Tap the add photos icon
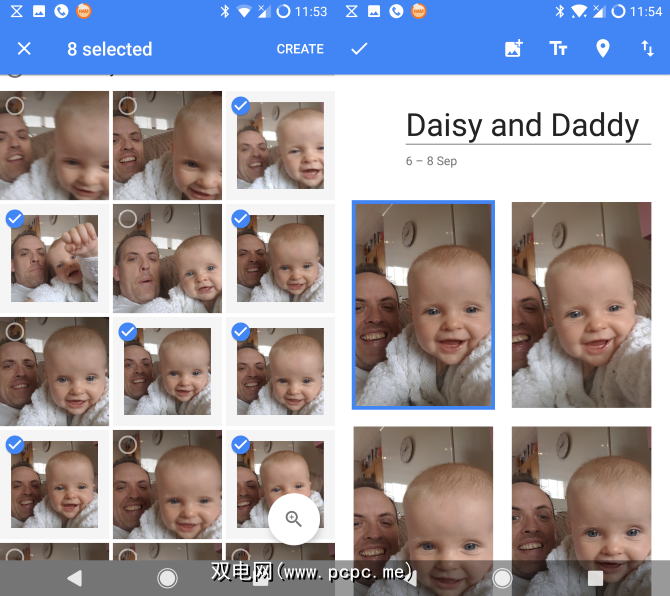Screen dimensions: 670x596 514,48
